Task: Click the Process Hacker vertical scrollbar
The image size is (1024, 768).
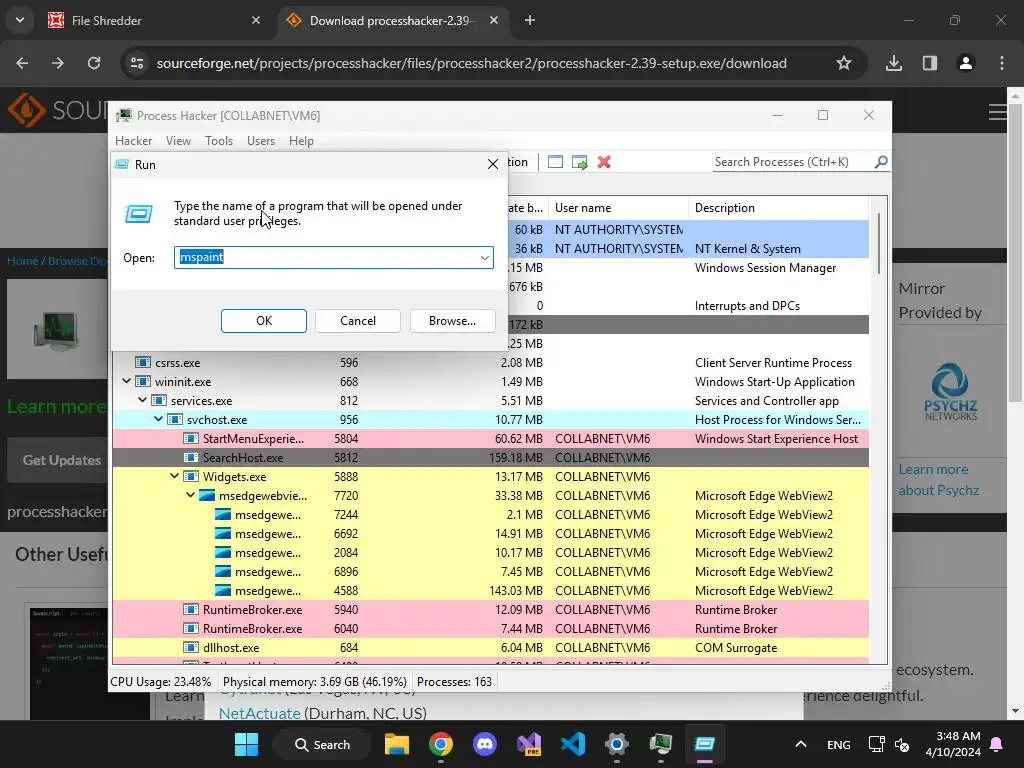Action: pos(879,243)
